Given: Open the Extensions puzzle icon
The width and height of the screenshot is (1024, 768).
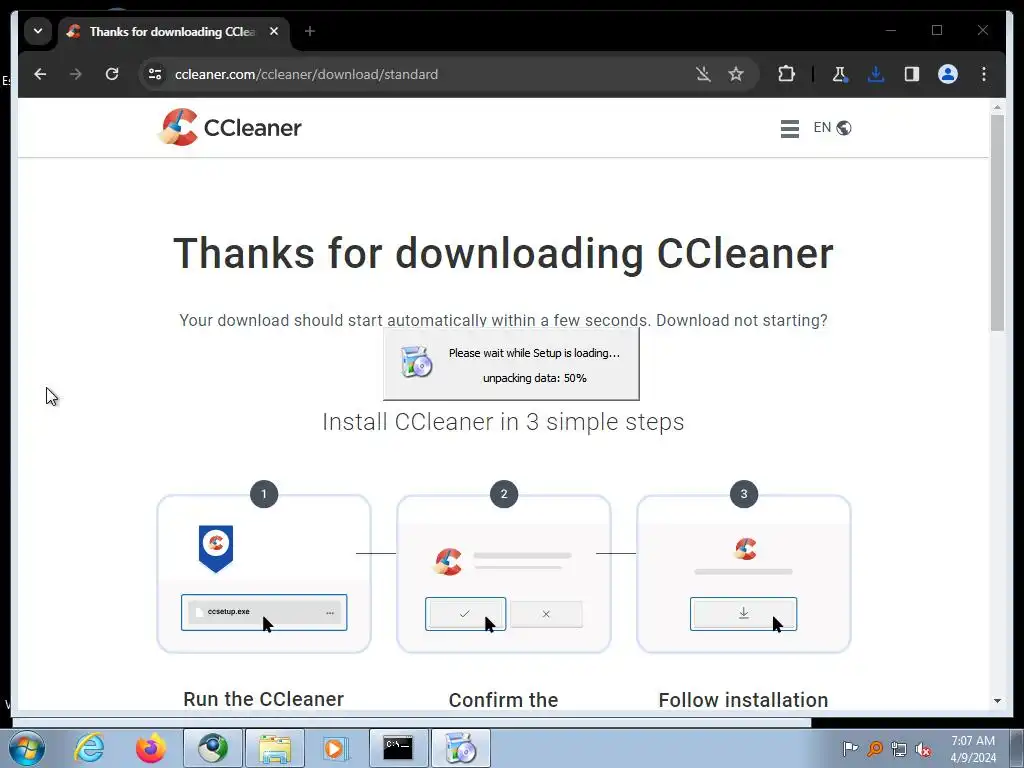Looking at the screenshot, I should click(x=786, y=74).
